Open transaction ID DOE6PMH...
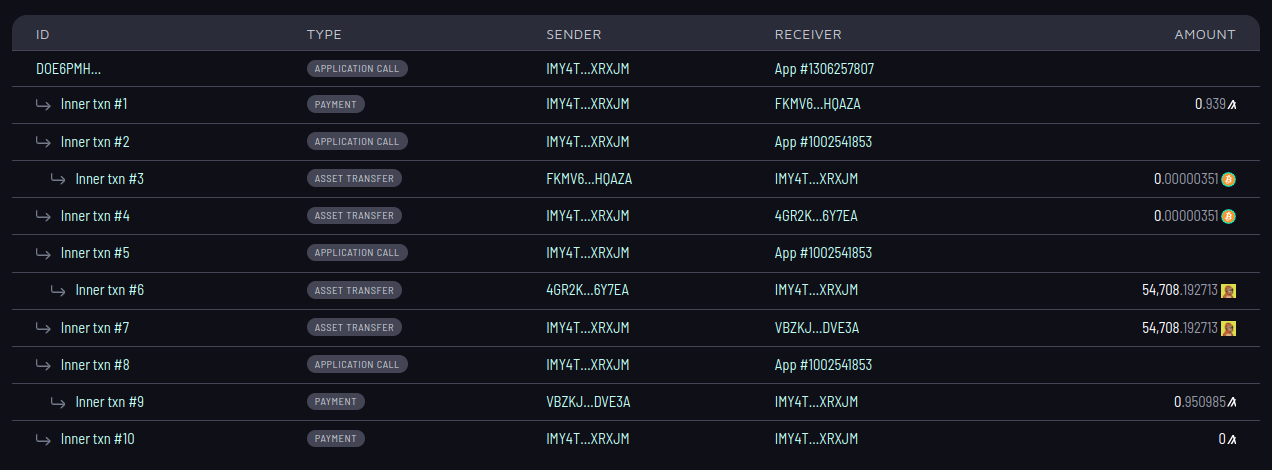This screenshot has width=1272, height=470. (x=68, y=69)
